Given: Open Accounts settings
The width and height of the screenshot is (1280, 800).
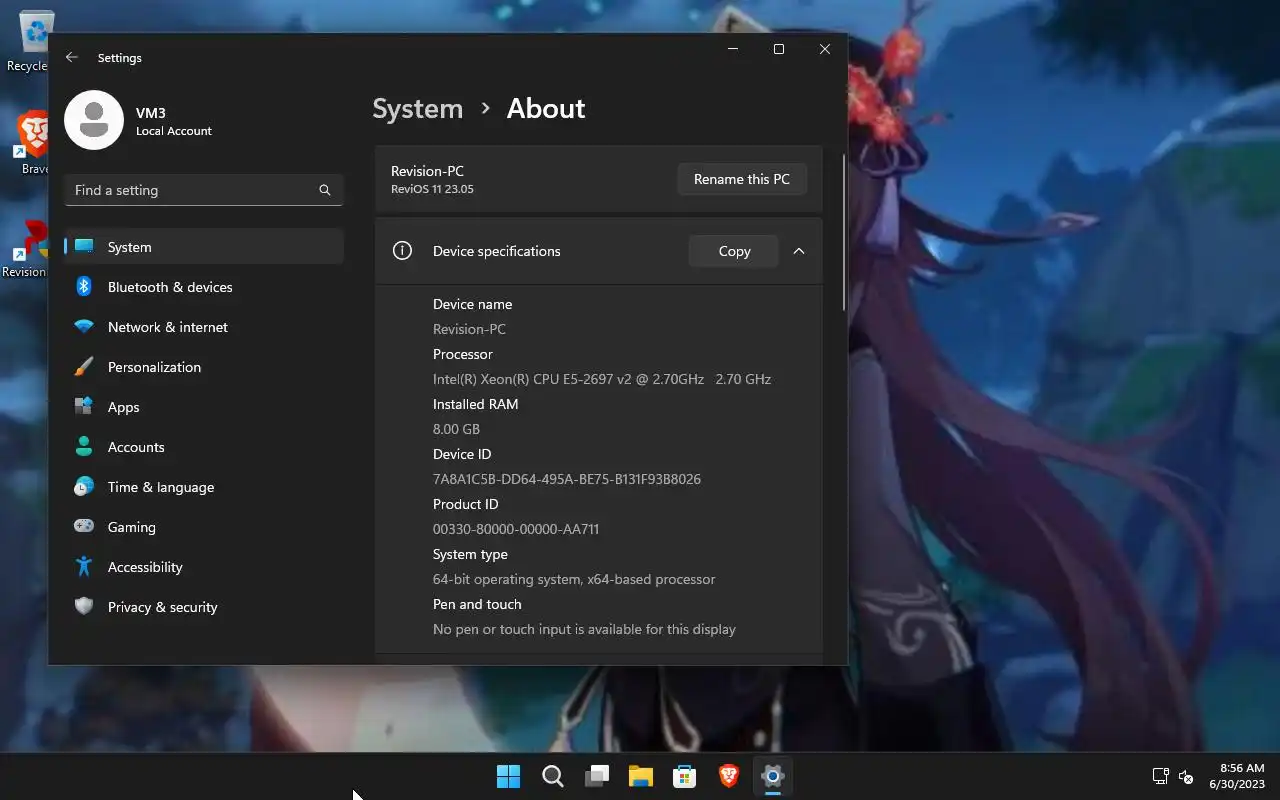Looking at the screenshot, I should (x=204, y=447).
